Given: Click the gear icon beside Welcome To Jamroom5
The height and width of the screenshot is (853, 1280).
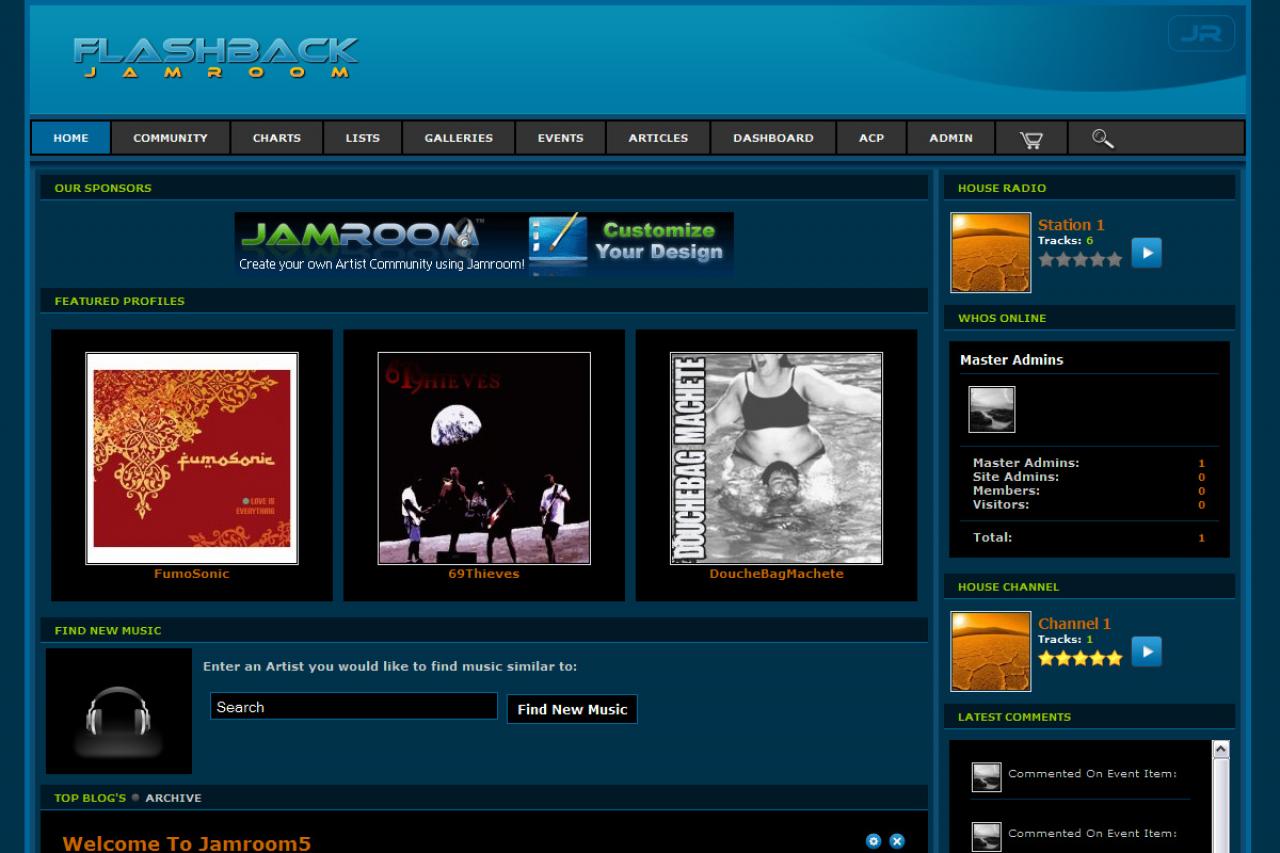Looking at the screenshot, I should click(x=873, y=842).
